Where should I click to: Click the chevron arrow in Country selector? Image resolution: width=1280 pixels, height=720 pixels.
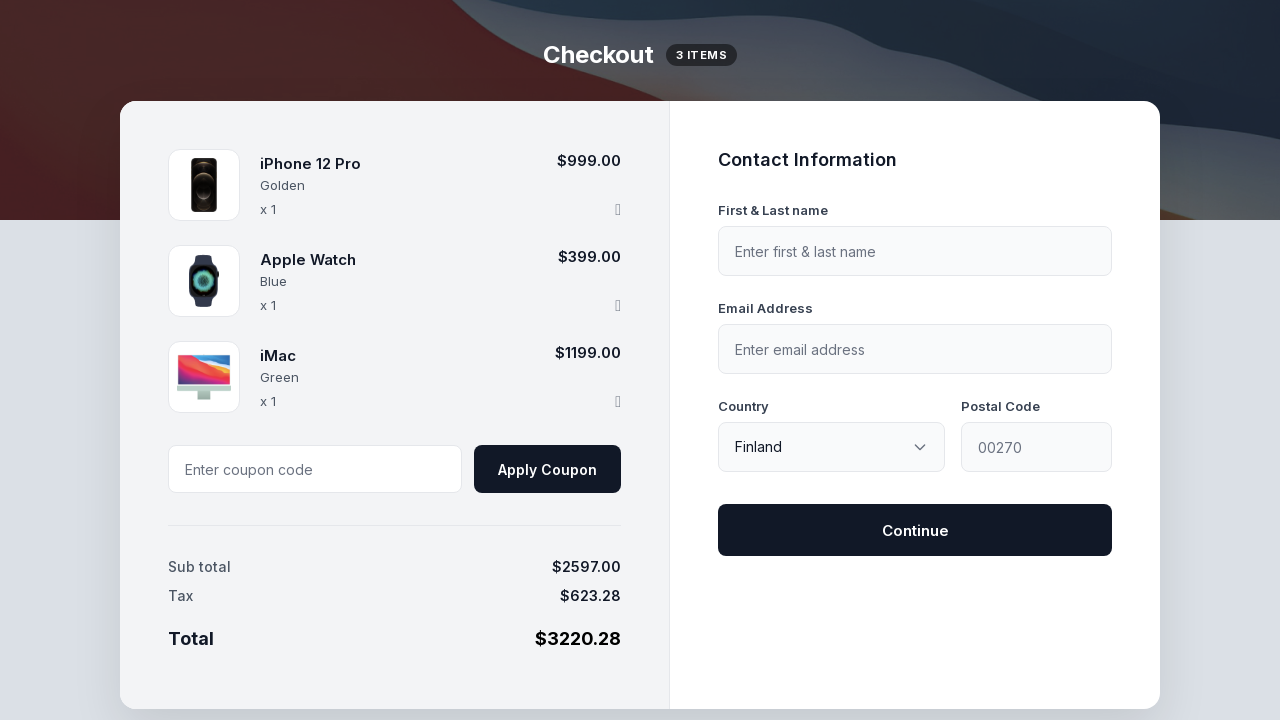point(920,447)
